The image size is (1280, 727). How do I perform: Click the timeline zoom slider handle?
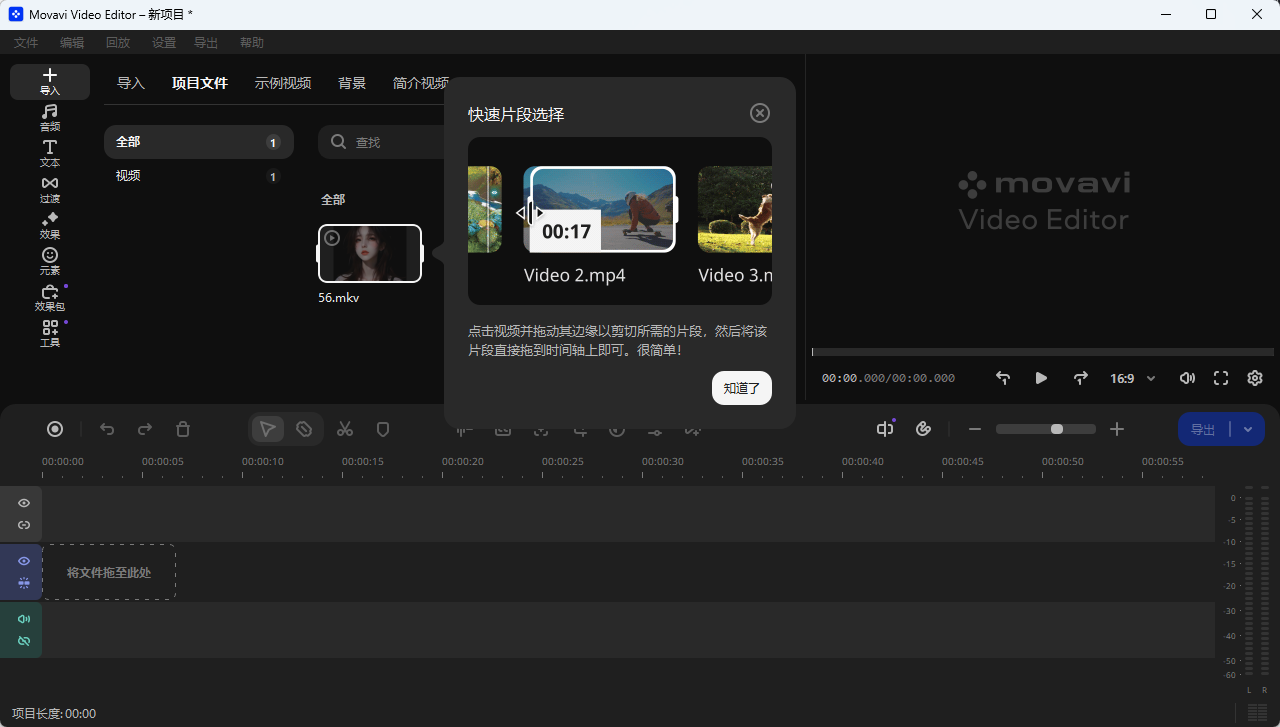pyautogui.click(x=1057, y=429)
